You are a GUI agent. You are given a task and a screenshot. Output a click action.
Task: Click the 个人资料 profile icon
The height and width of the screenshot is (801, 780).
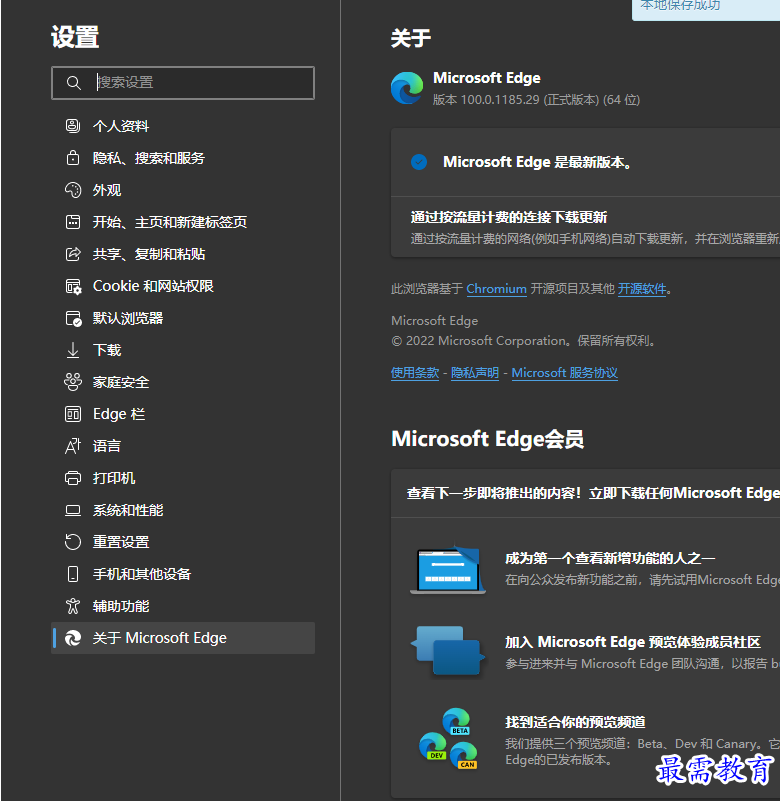pyautogui.click(x=73, y=126)
